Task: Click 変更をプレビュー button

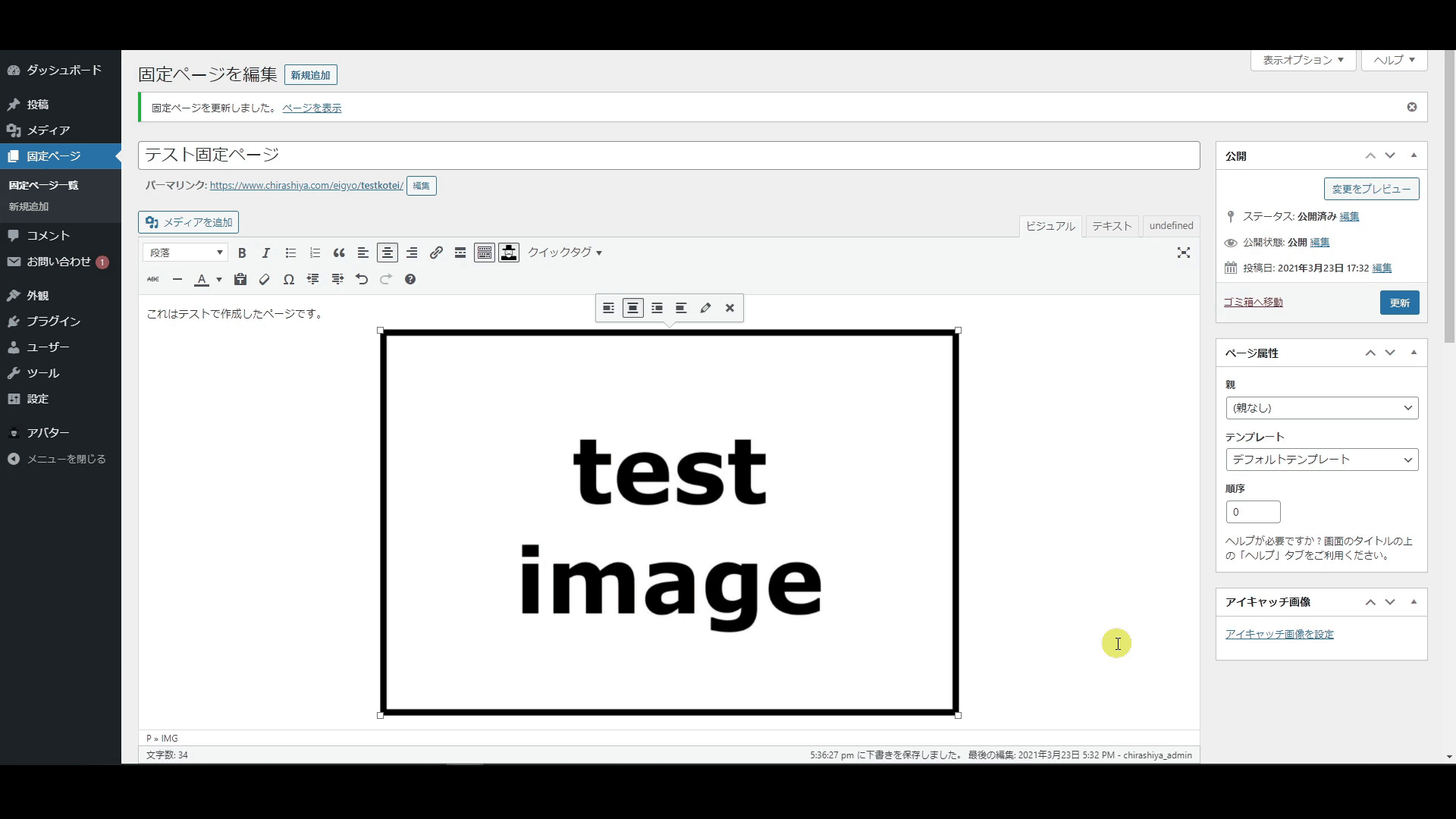Action: pyautogui.click(x=1371, y=189)
